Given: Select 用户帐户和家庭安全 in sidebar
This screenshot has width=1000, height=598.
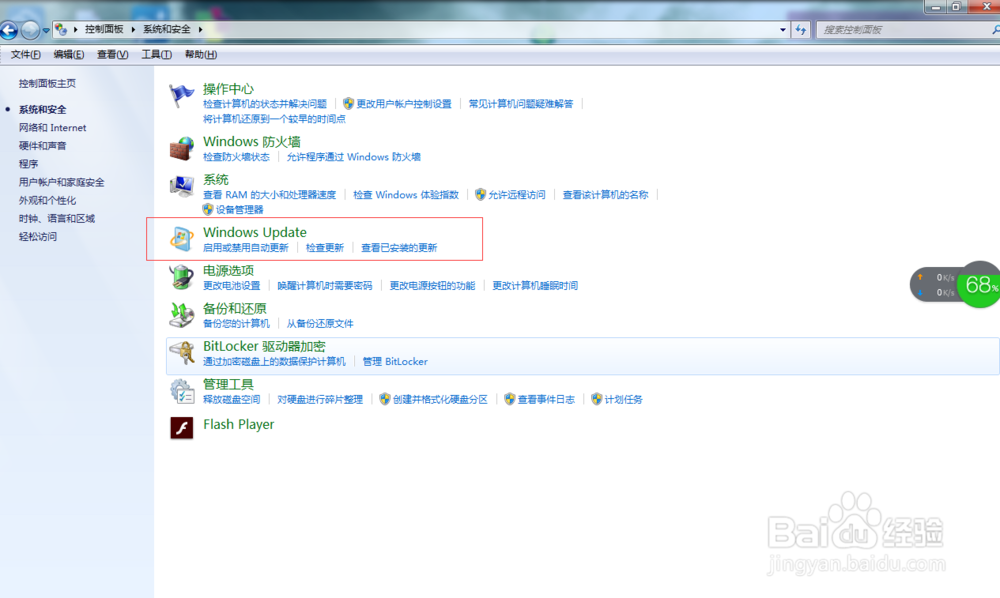Looking at the screenshot, I should pos(61,182).
